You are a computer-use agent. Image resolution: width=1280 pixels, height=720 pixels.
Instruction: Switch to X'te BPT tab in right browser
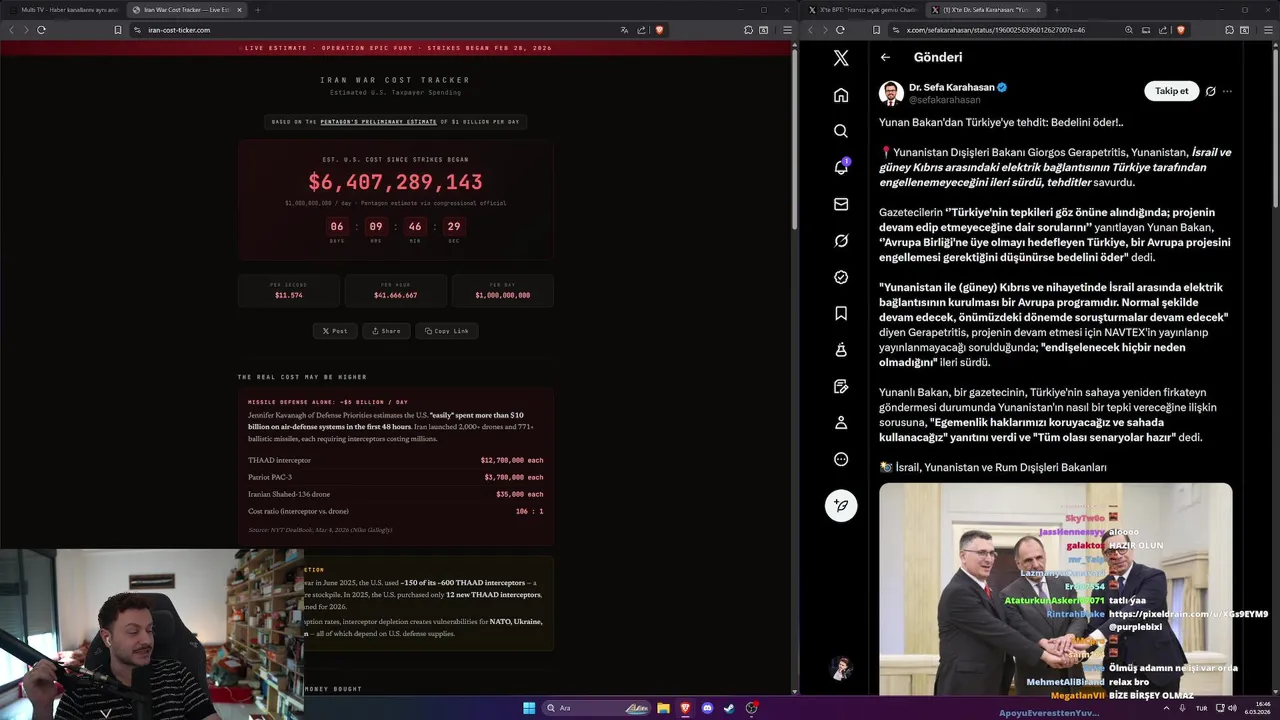(x=863, y=10)
